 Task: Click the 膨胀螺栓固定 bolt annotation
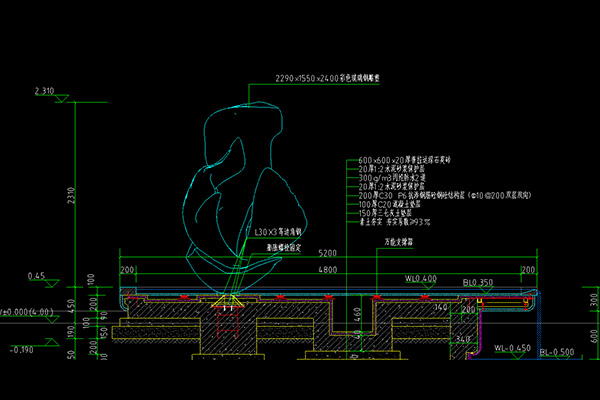click(284, 248)
